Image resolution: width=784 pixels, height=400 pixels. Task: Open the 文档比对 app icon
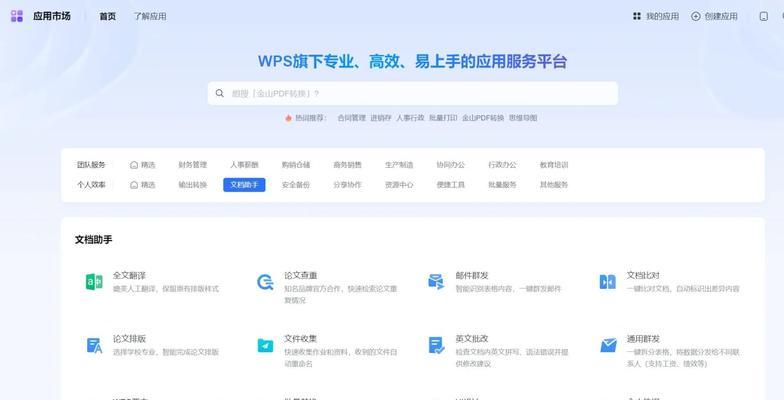click(608, 282)
